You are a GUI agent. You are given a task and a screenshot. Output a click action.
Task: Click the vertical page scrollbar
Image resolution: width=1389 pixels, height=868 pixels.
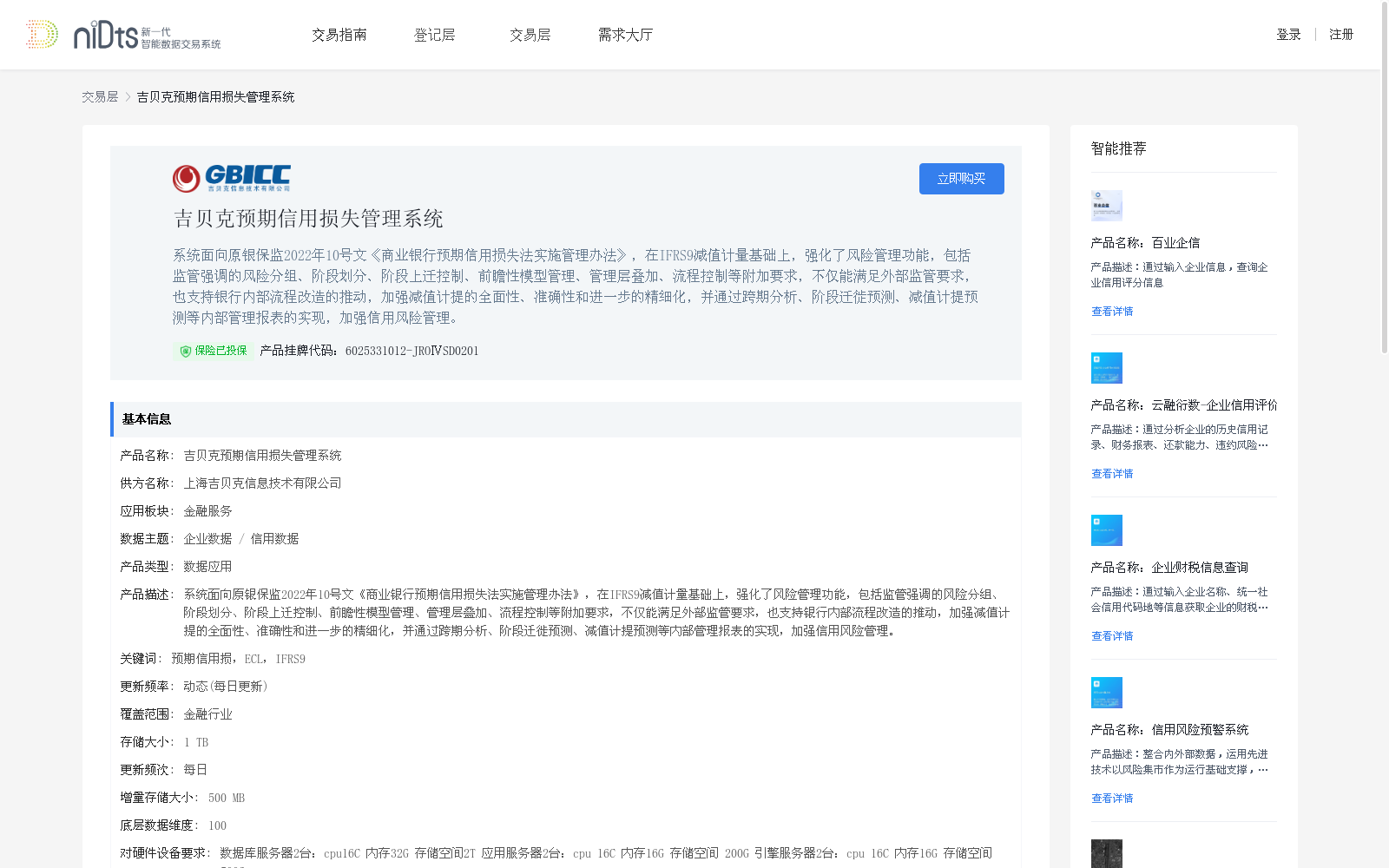tap(1385, 178)
